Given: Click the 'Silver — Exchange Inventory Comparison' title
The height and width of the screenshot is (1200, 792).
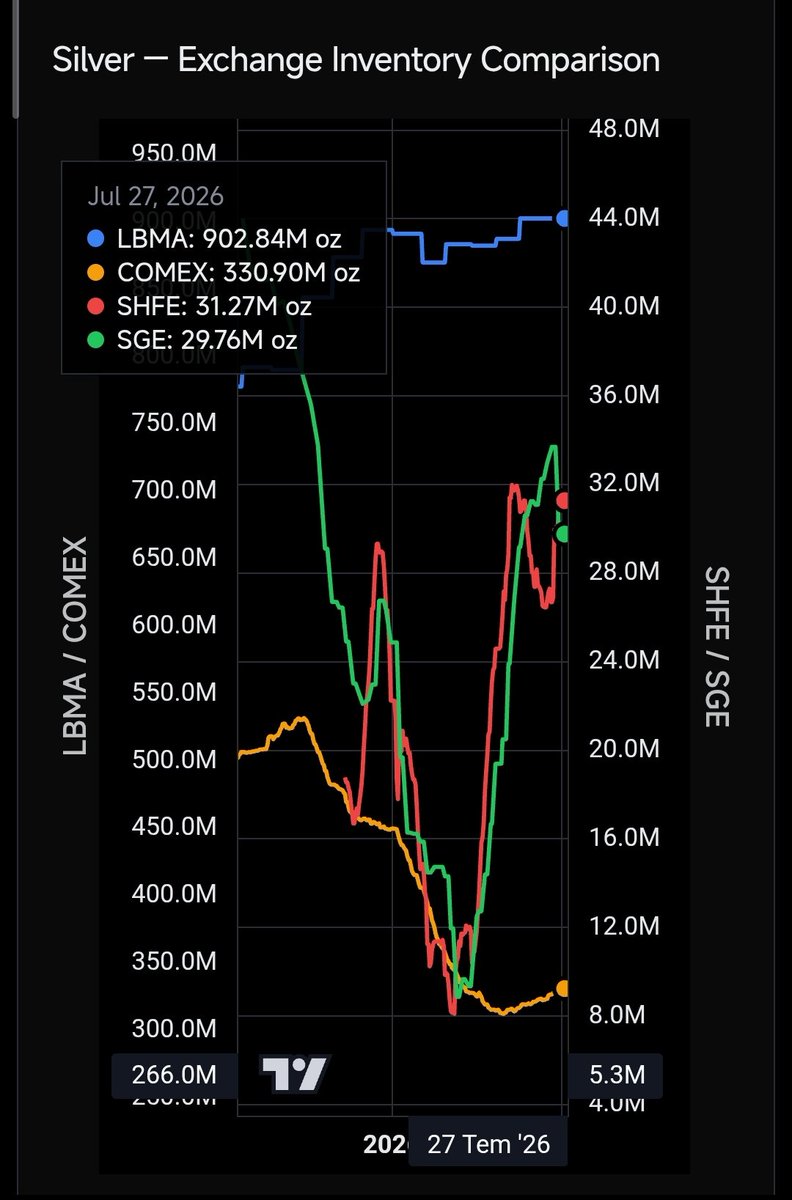Looking at the screenshot, I should tap(356, 59).
